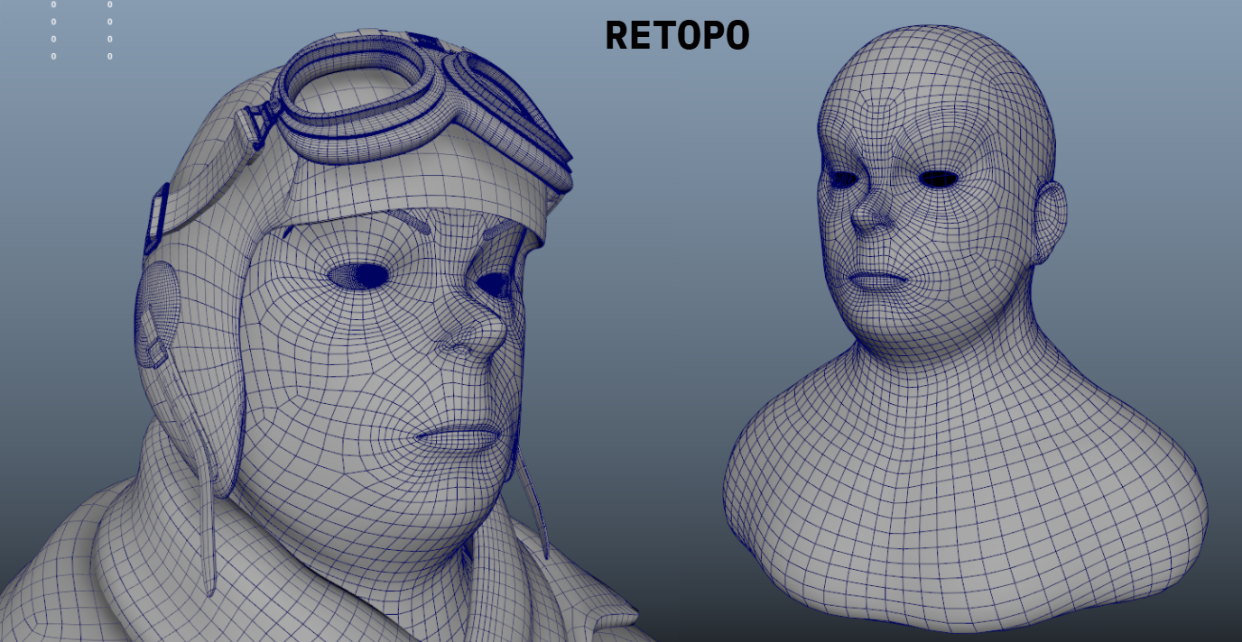
Task: Select the bald head's smaller eye socket
Action: coord(843,180)
